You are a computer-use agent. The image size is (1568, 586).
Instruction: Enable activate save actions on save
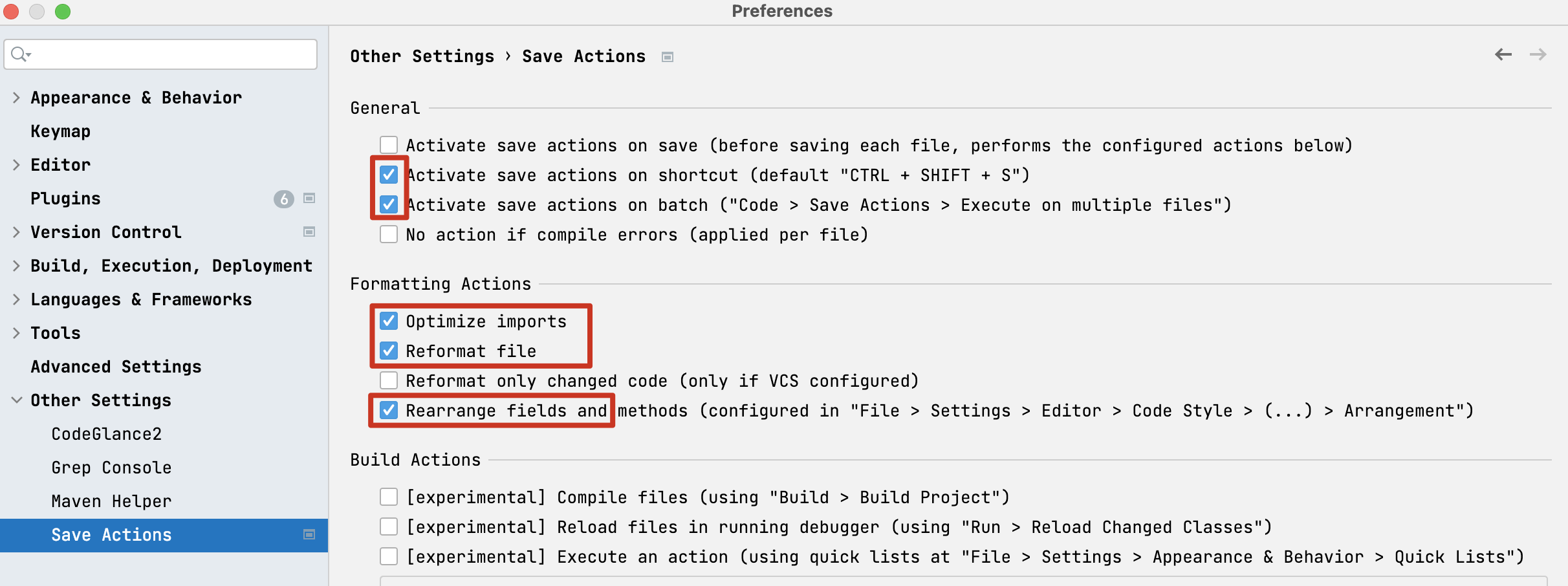[389, 145]
